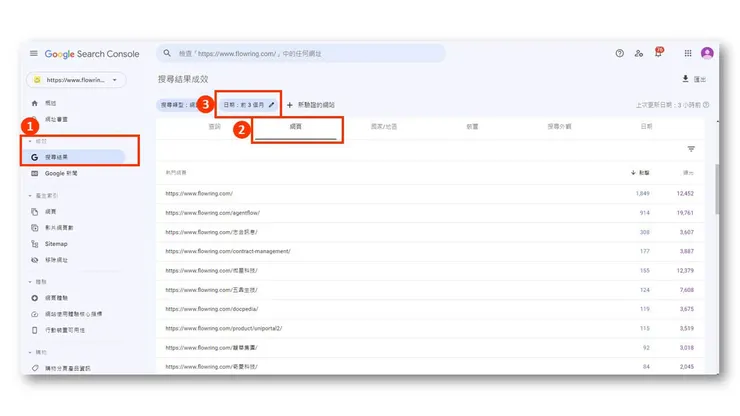Click the search type filter chip
Screen dimensions: 740x416
pyautogui.click(x=178, y=105)
